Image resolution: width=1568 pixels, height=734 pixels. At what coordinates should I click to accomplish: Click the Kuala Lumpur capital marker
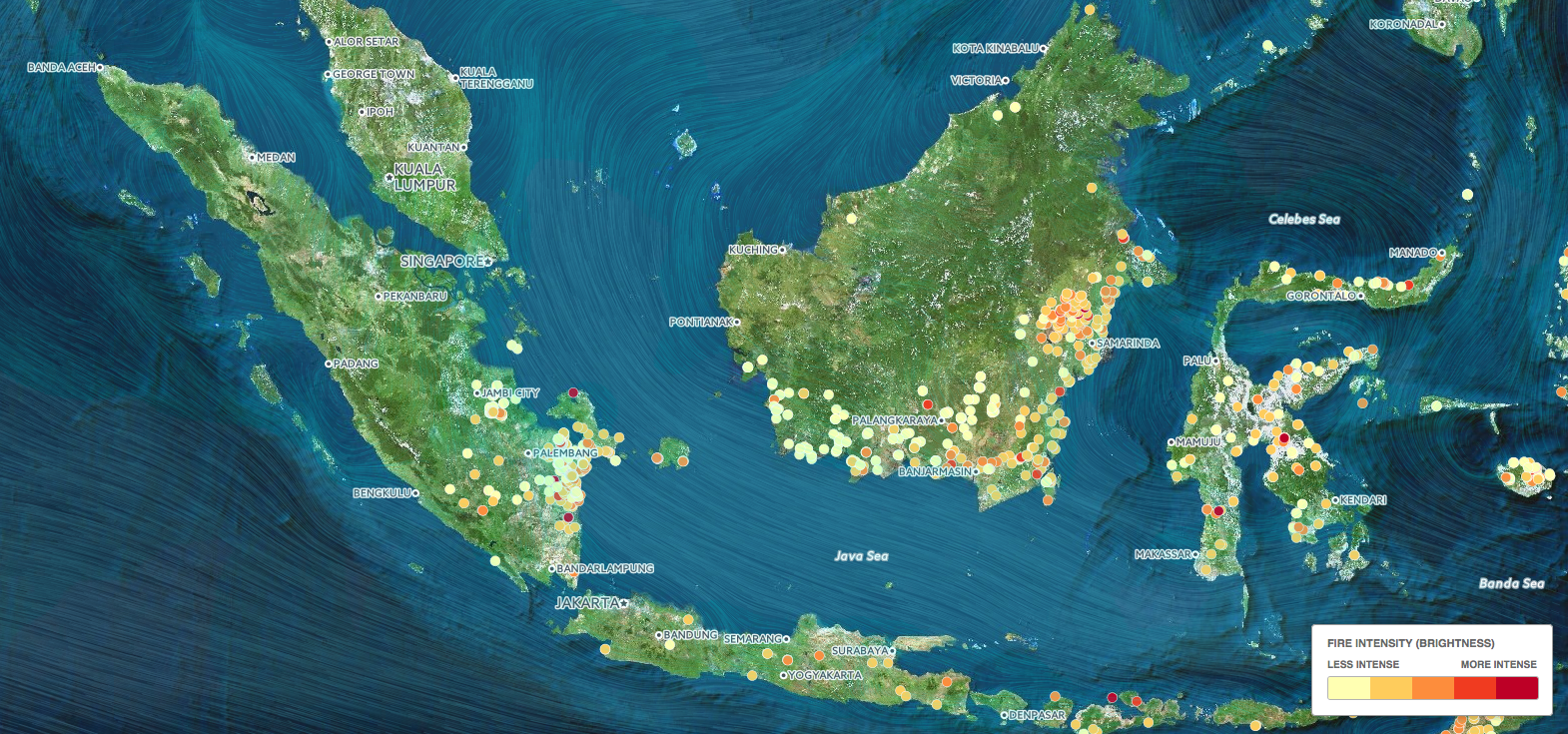pyautogui.click(x=390, y=178)
